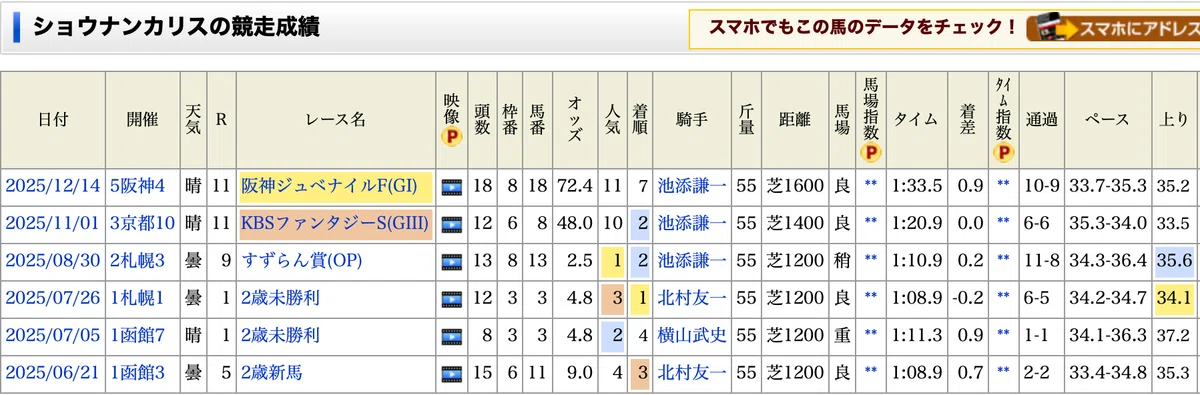
Task: Open venue link 1函館7
Action: [138, 335]
